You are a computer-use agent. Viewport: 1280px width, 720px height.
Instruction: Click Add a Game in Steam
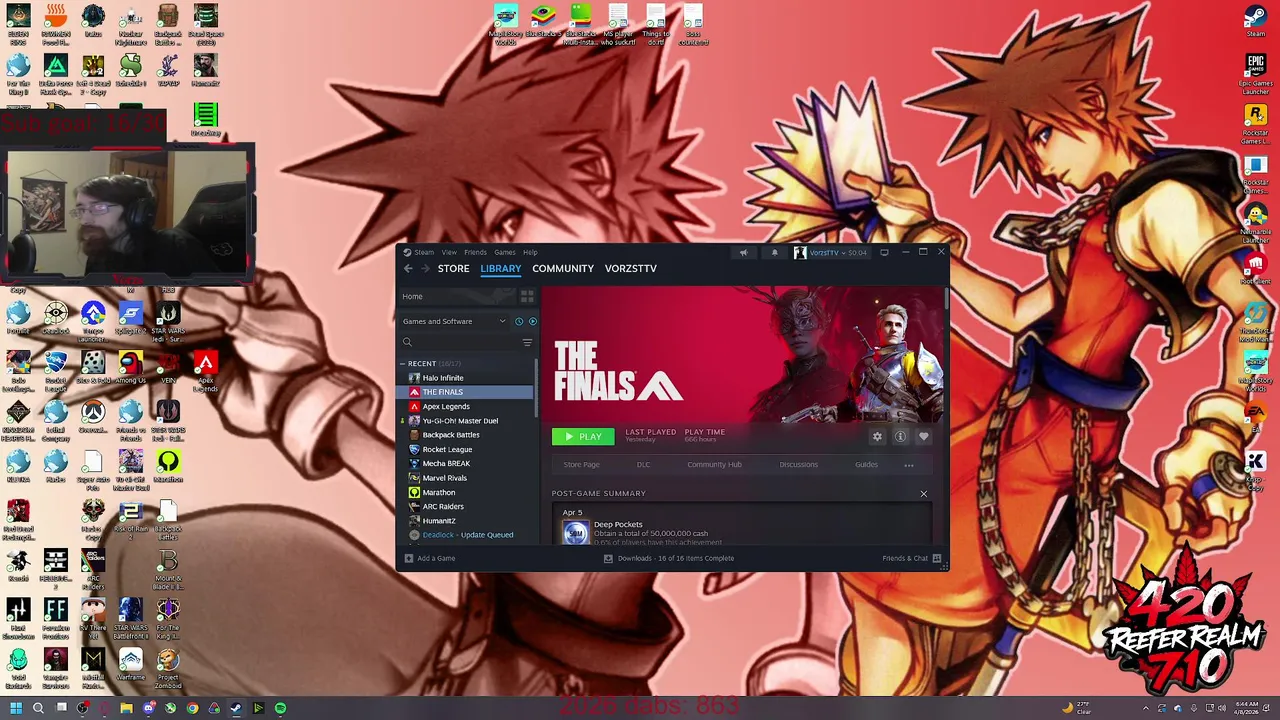coord(430,558)
